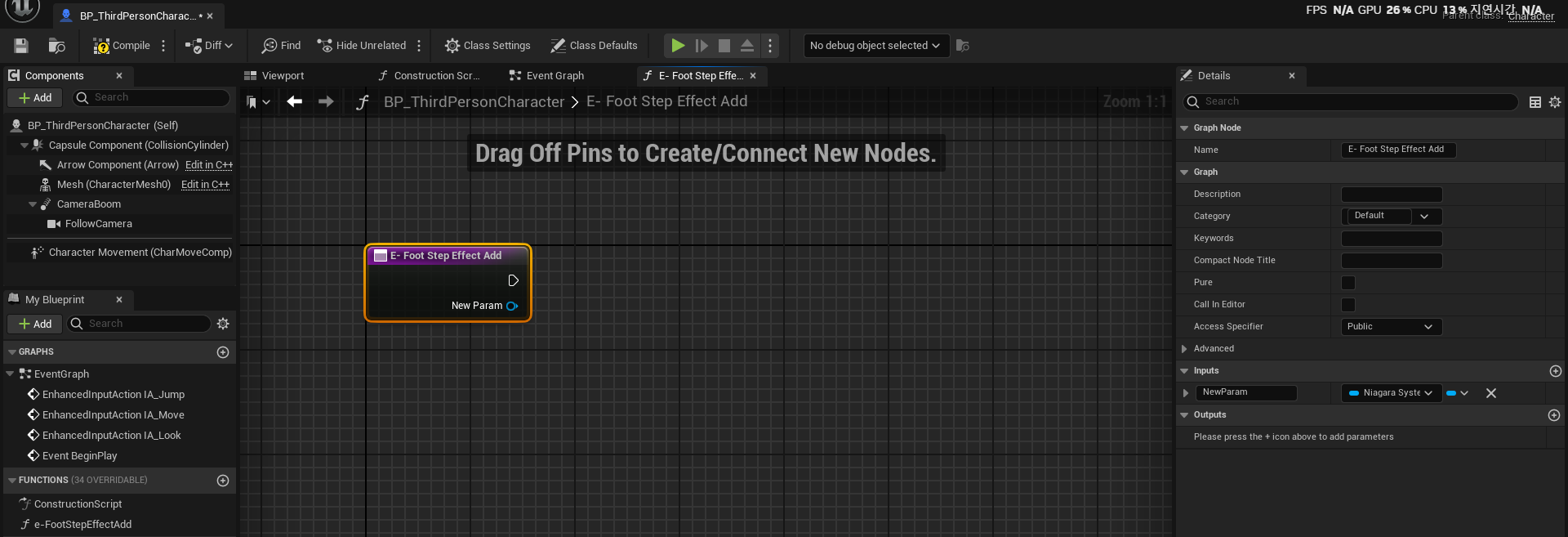Open Find in blueprint
Screen dimensions: 1568x537
coord(281,46)
